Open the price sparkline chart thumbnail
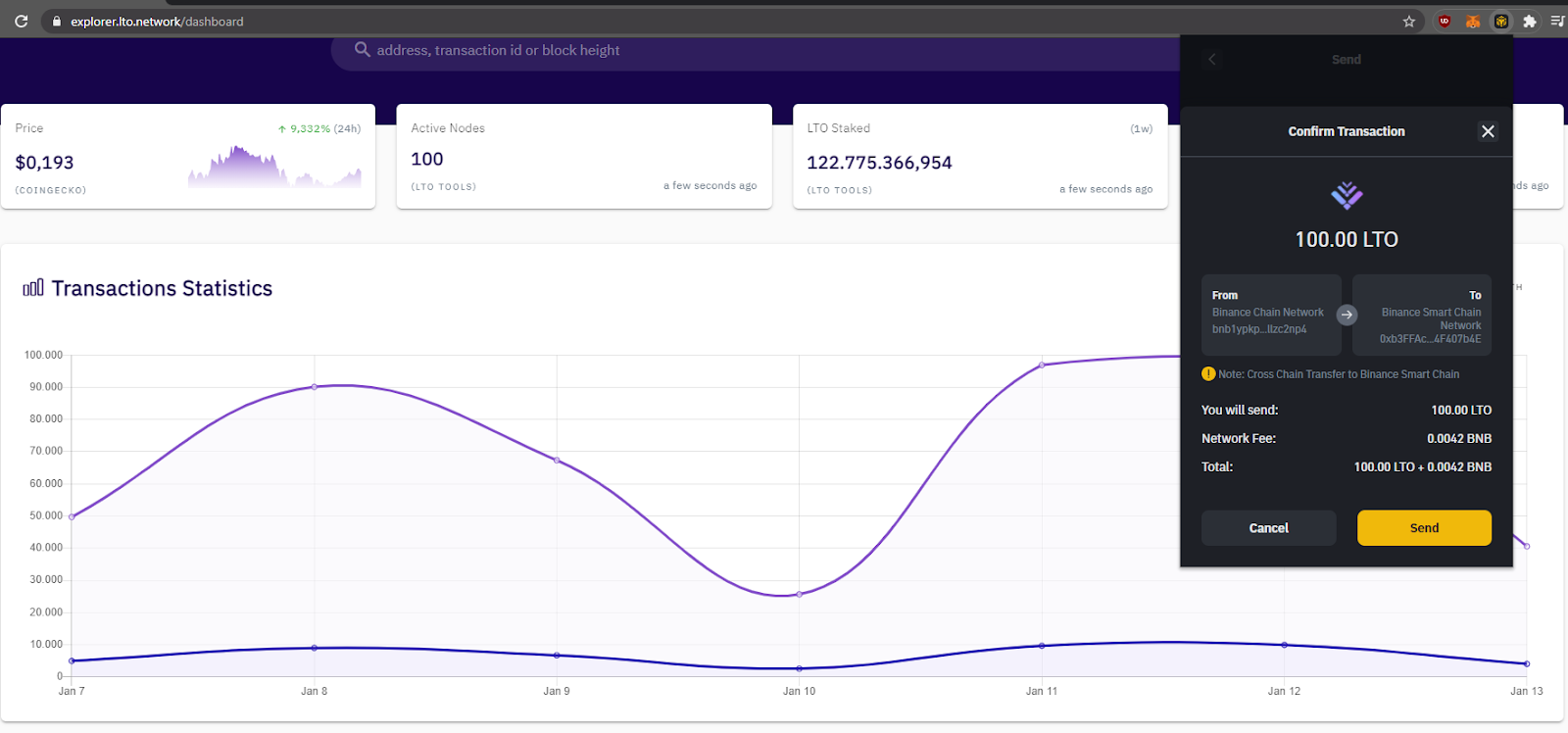Image resolution: width=1568 pixels, height=733 pixels. point(274,167)
